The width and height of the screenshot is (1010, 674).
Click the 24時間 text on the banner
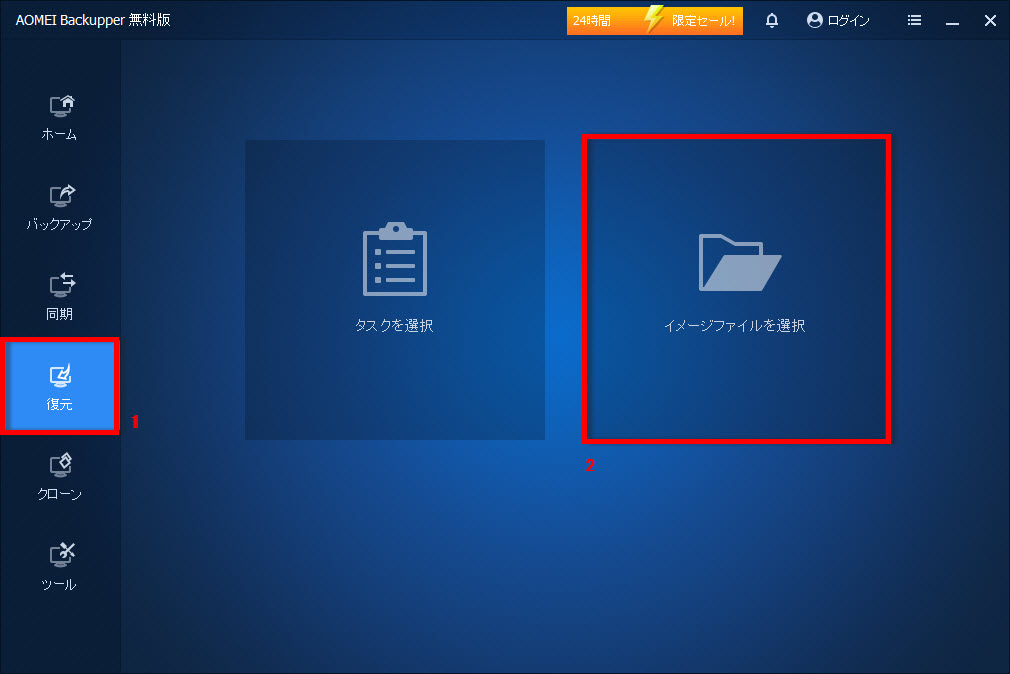pyautogui.click(x=591, y=20)
